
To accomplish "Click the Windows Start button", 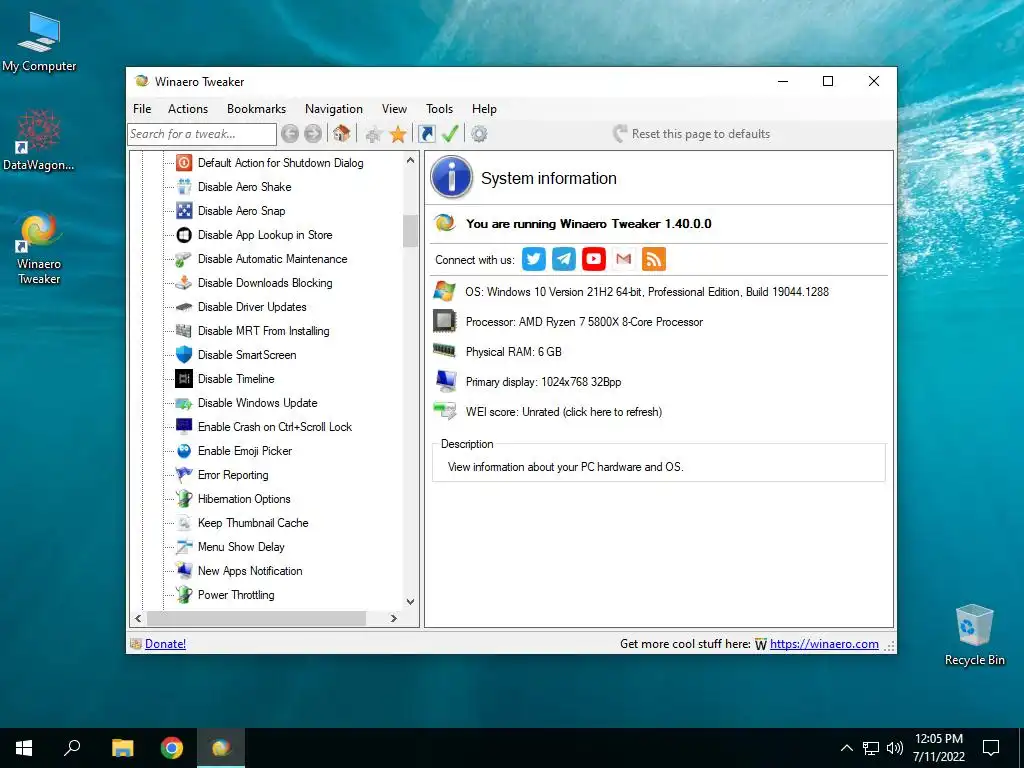I will [24, 748].
